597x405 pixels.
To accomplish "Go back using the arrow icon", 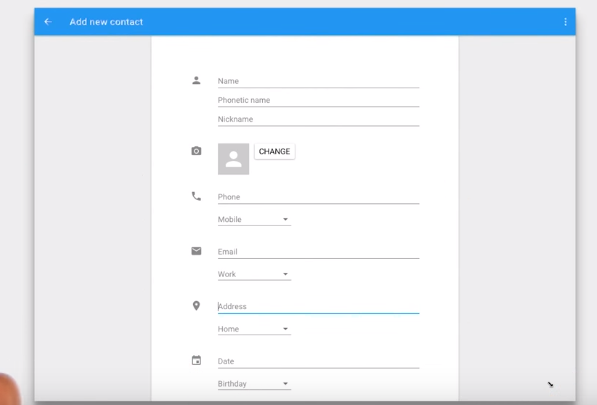I will click(x=48, y=22).
